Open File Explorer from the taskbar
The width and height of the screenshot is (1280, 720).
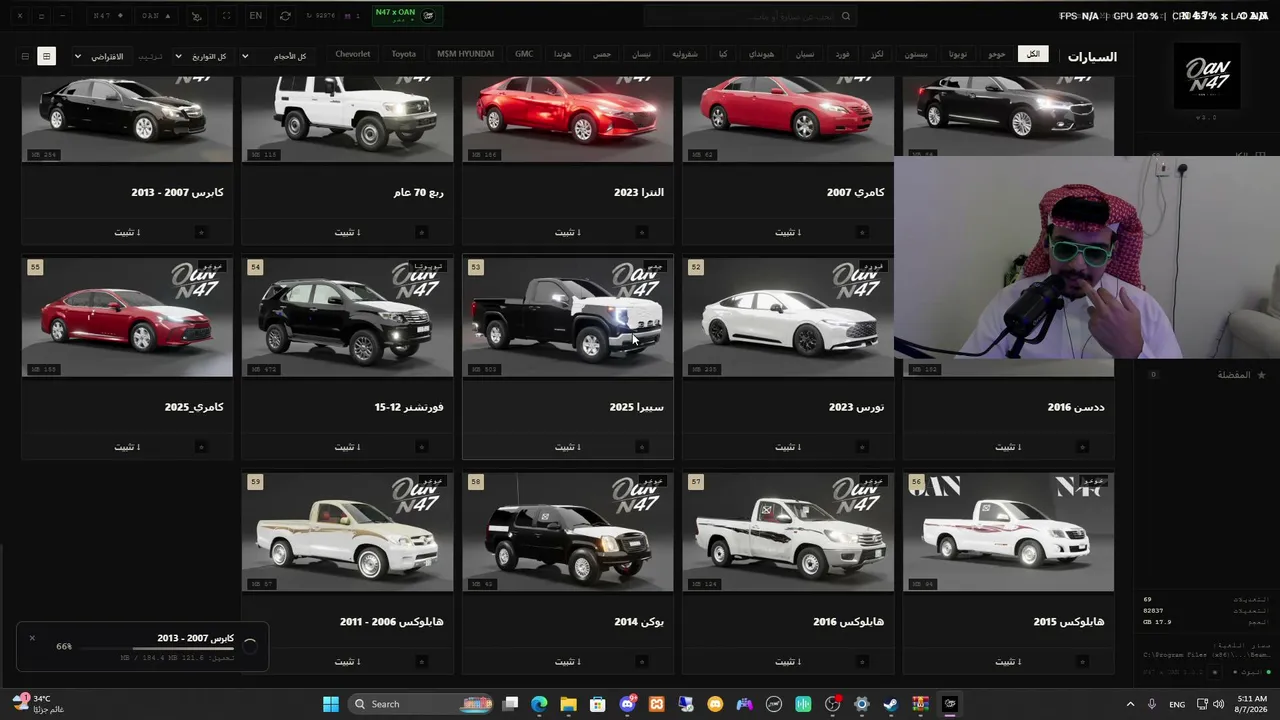point(568,704)
